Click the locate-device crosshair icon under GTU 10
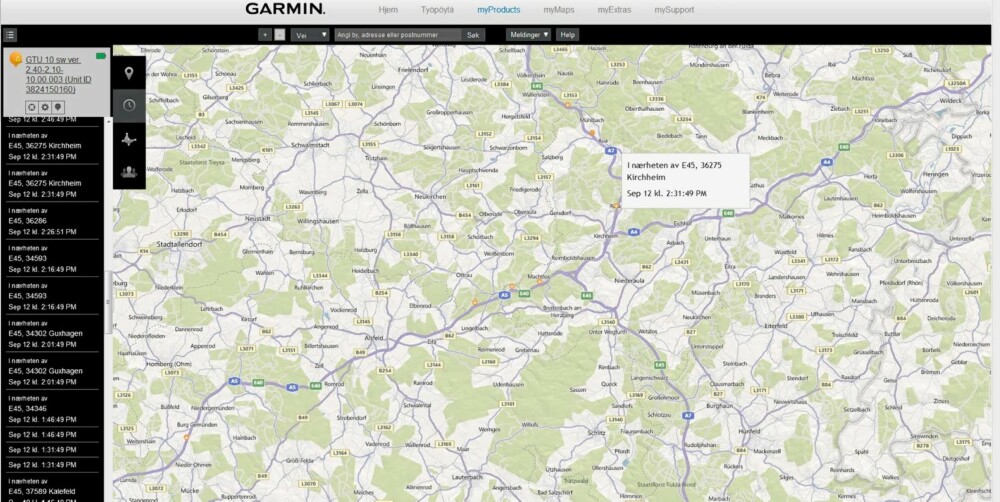Viewport: 1000px width, 502px height. pos(31,107)
